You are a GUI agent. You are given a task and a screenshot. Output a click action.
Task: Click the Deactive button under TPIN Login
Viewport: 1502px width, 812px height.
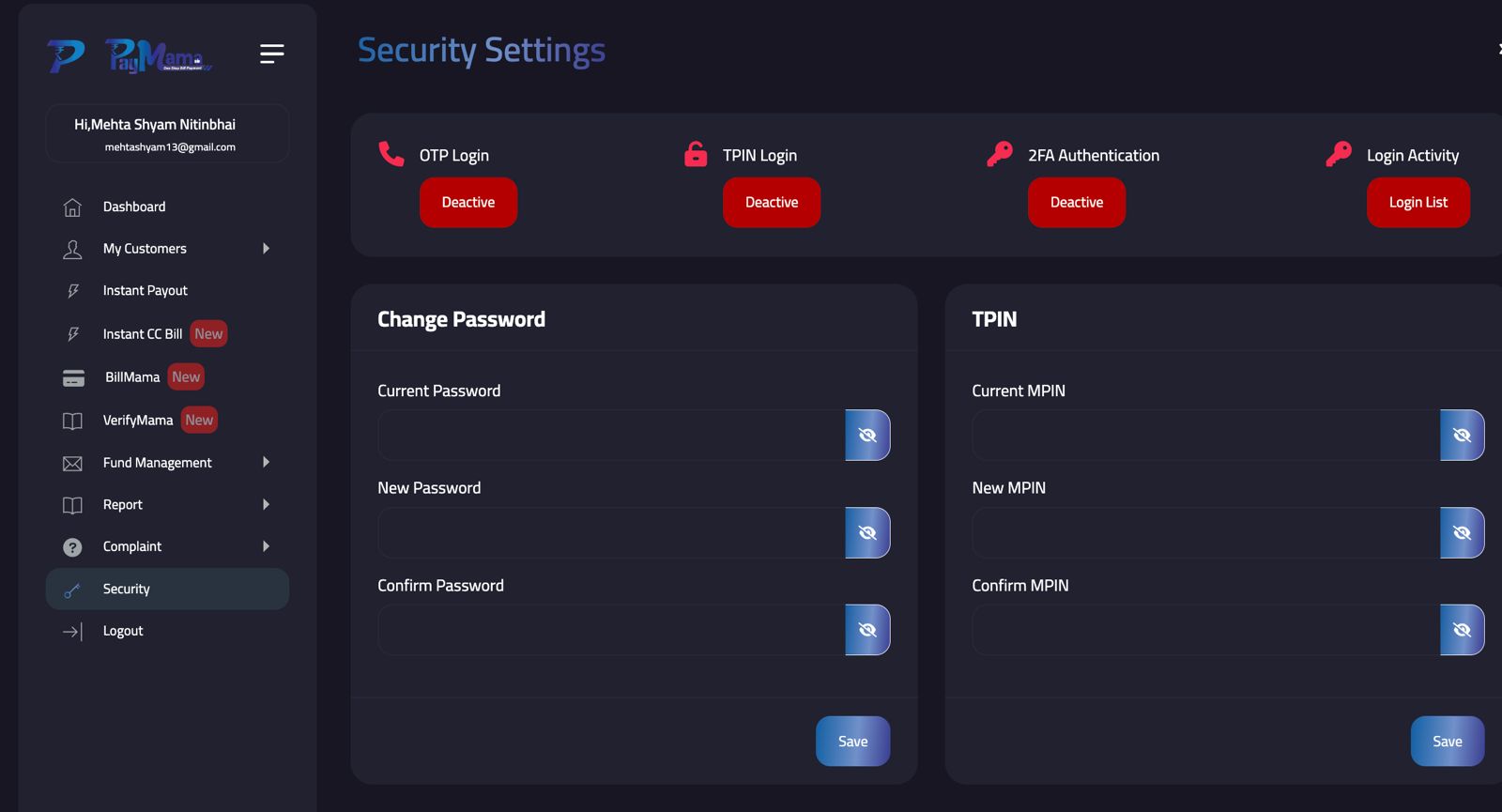tap(772, 203)
